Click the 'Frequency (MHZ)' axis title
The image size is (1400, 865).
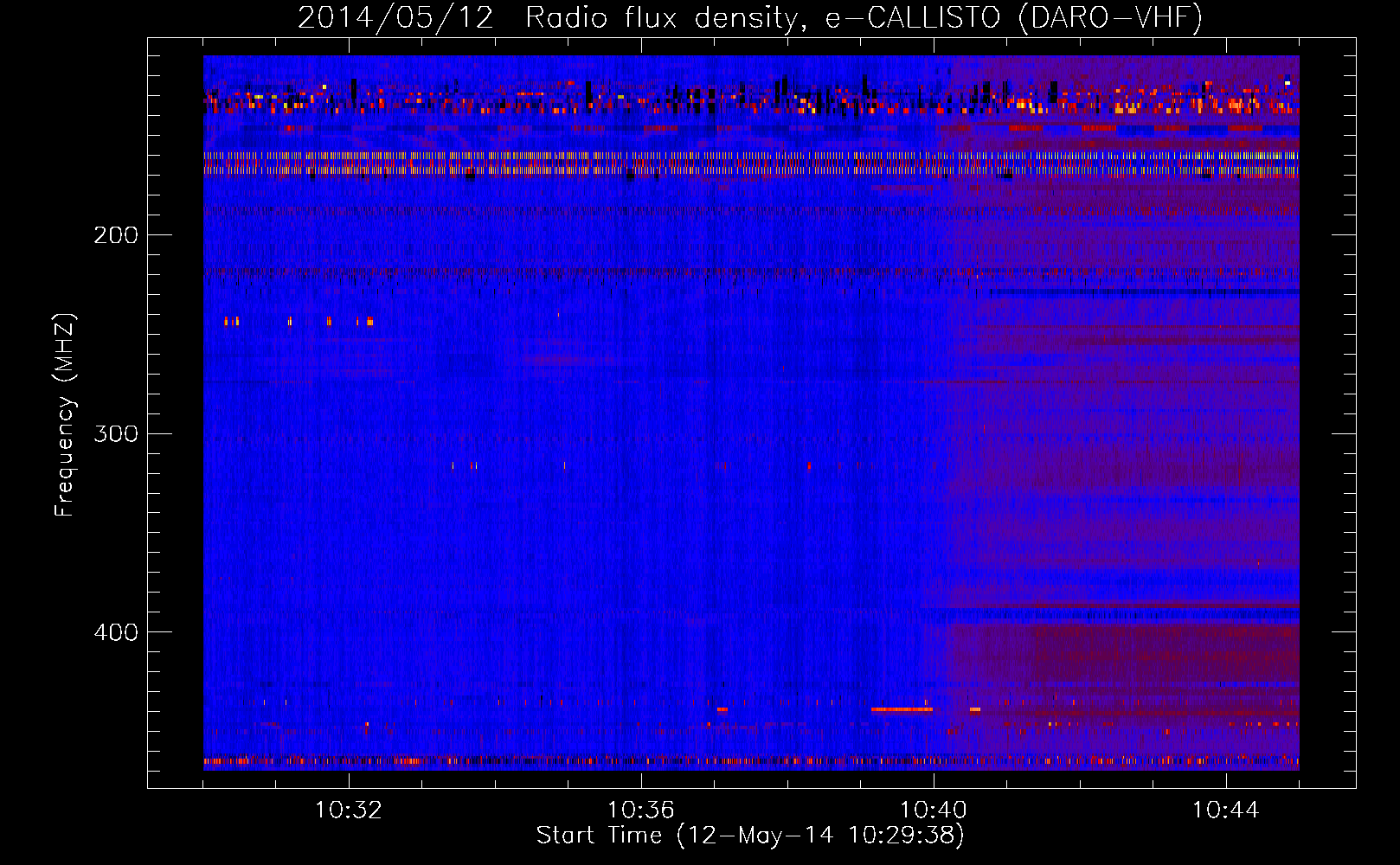[65, 414]
